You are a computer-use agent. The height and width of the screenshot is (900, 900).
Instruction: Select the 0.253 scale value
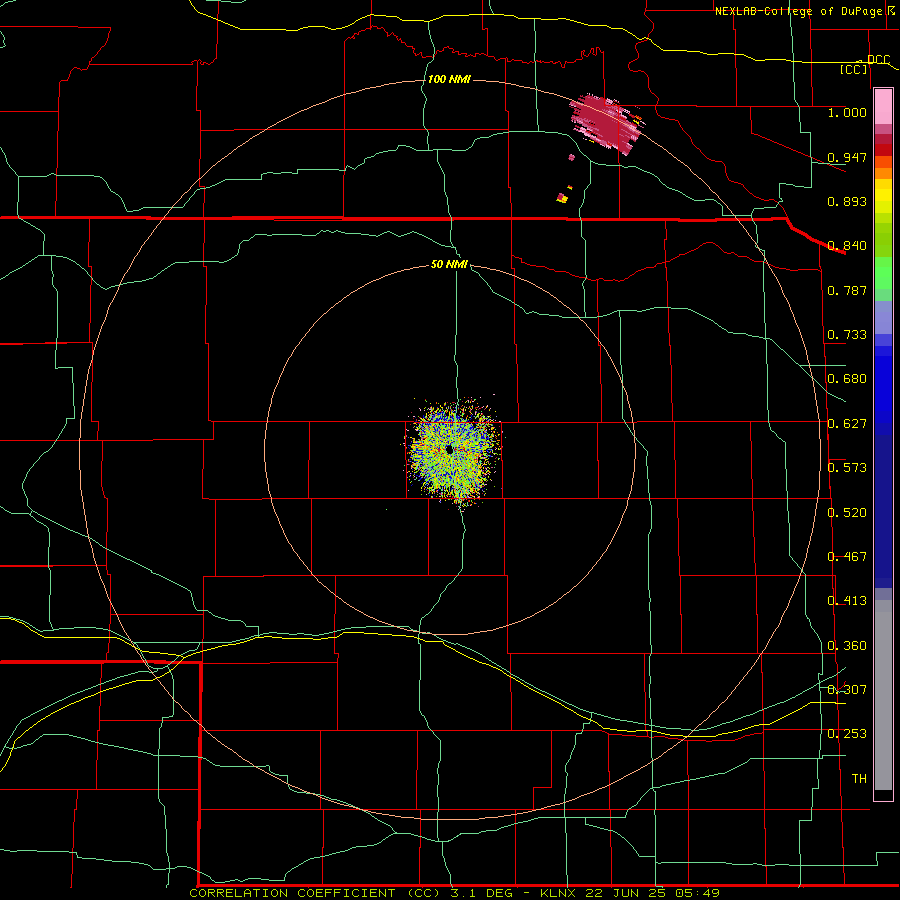pyautogui.click(x=847, y=734)
